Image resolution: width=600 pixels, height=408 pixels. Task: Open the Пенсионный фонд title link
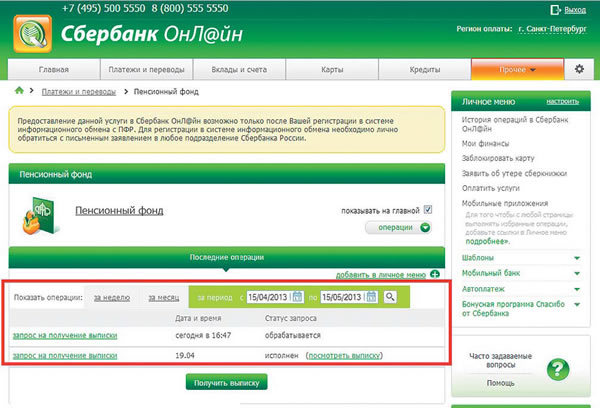[x=119, y=211]
